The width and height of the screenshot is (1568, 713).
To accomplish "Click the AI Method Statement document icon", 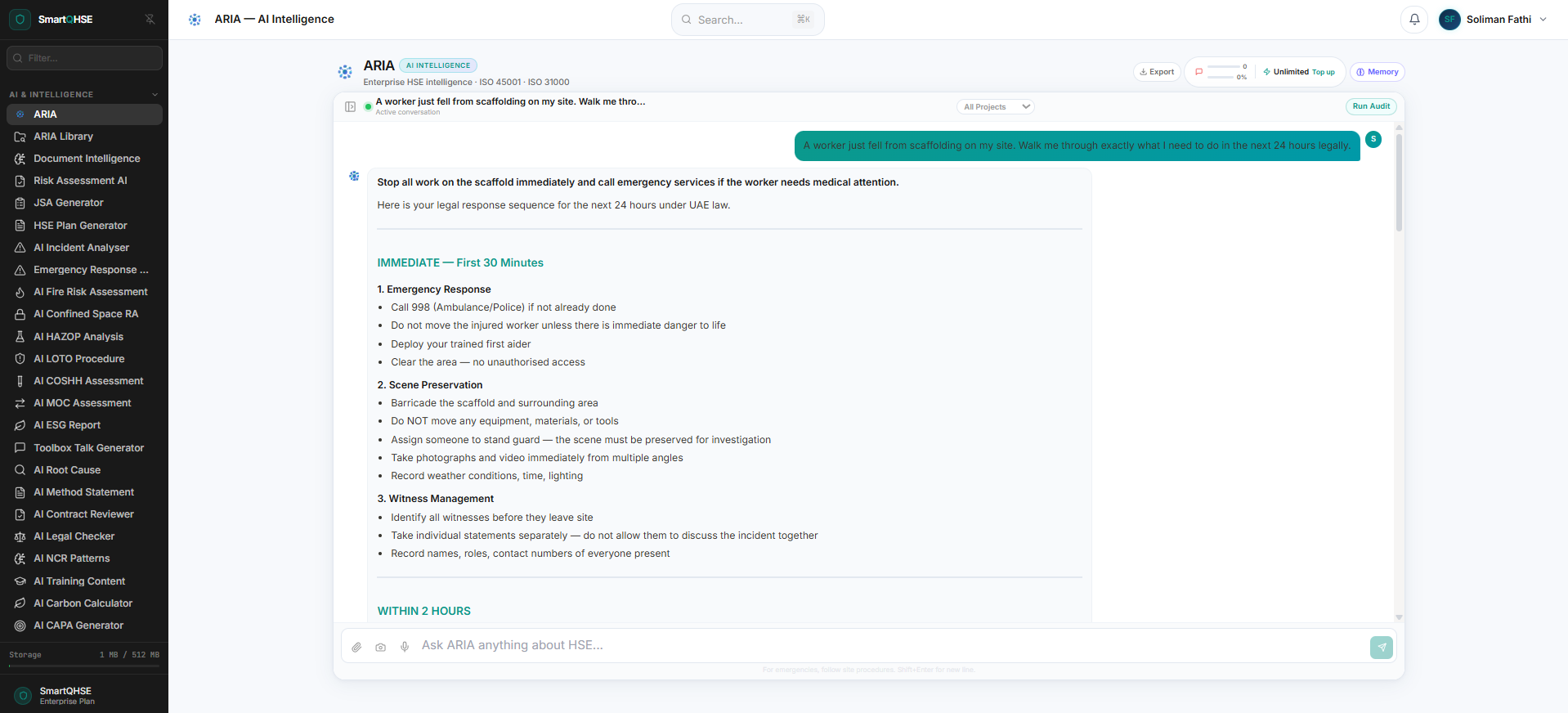I will [20, 492].
